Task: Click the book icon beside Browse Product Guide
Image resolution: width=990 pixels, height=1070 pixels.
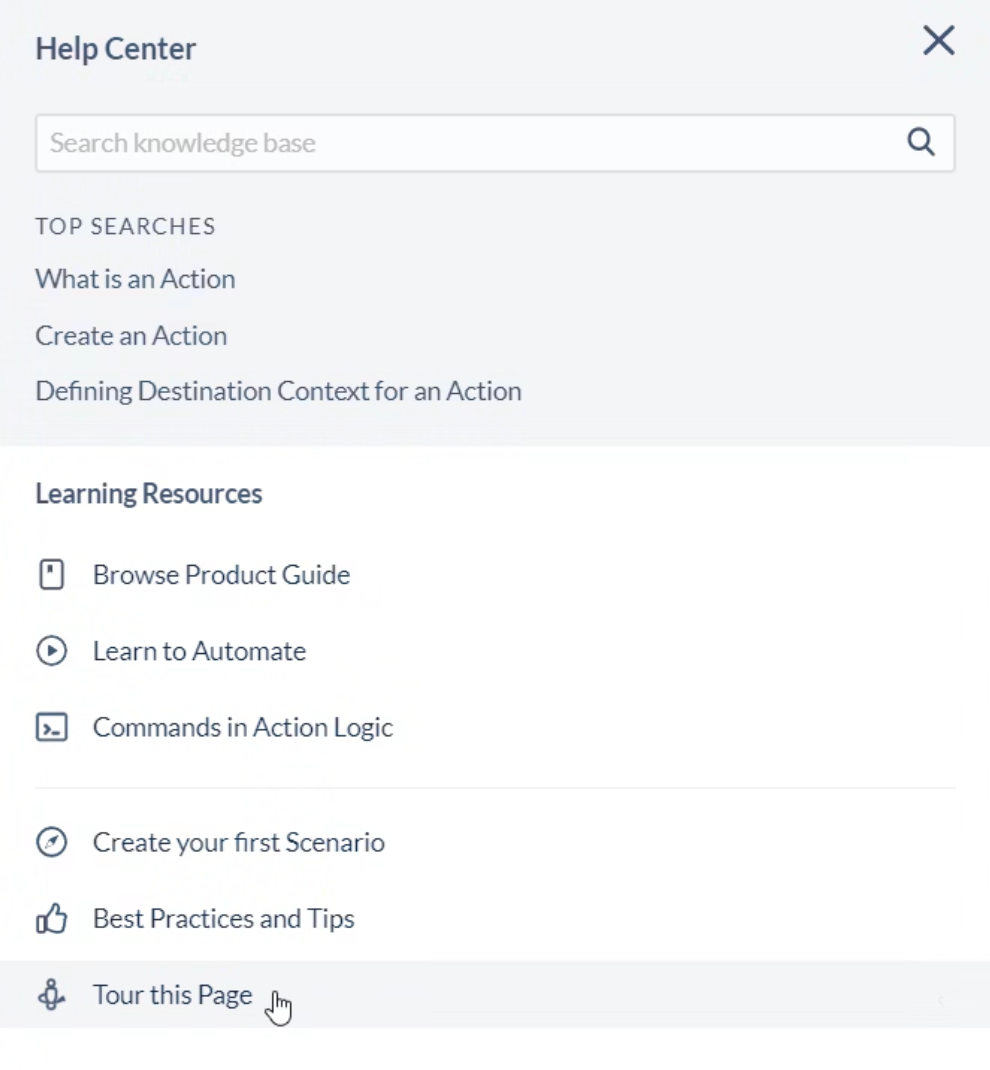Action: click(x=51, y=575)
